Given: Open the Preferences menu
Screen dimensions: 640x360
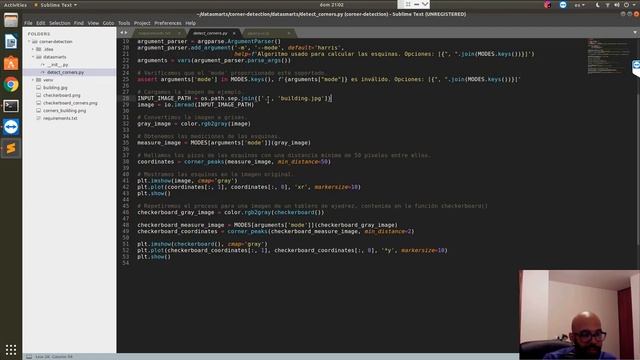Looking at the screenshot, I should coord(168,23).
